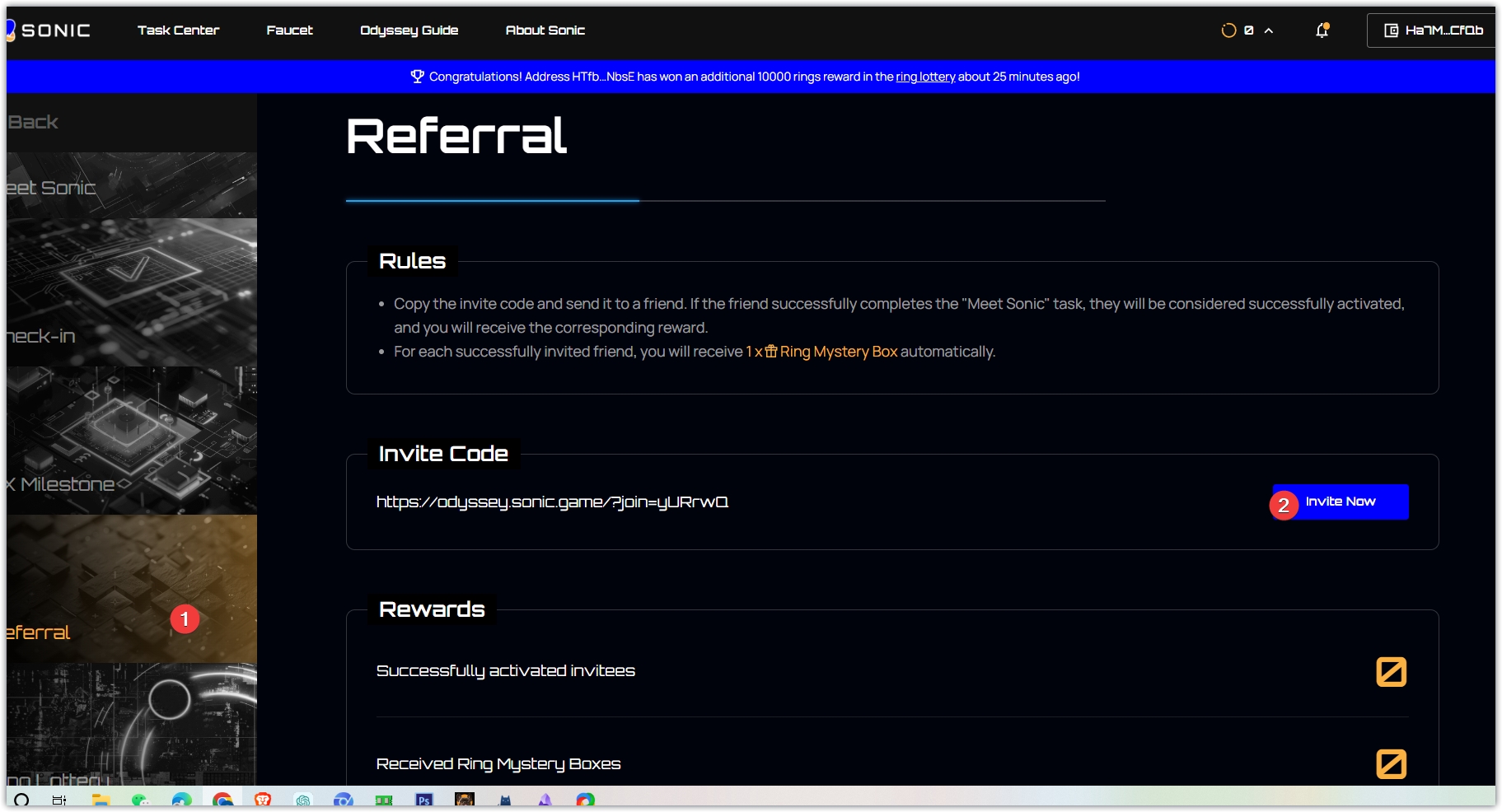The height and width of the screenshot is (812, 1502).
Task: Open the Task Center menu
Action: click(178, 30)
